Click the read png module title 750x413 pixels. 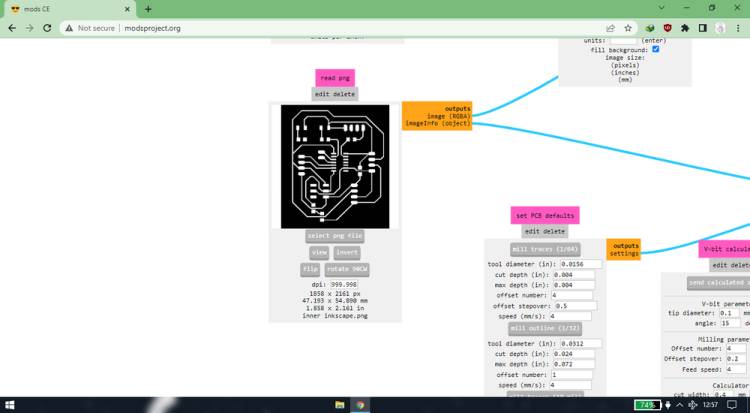click(x=335, y=78)
